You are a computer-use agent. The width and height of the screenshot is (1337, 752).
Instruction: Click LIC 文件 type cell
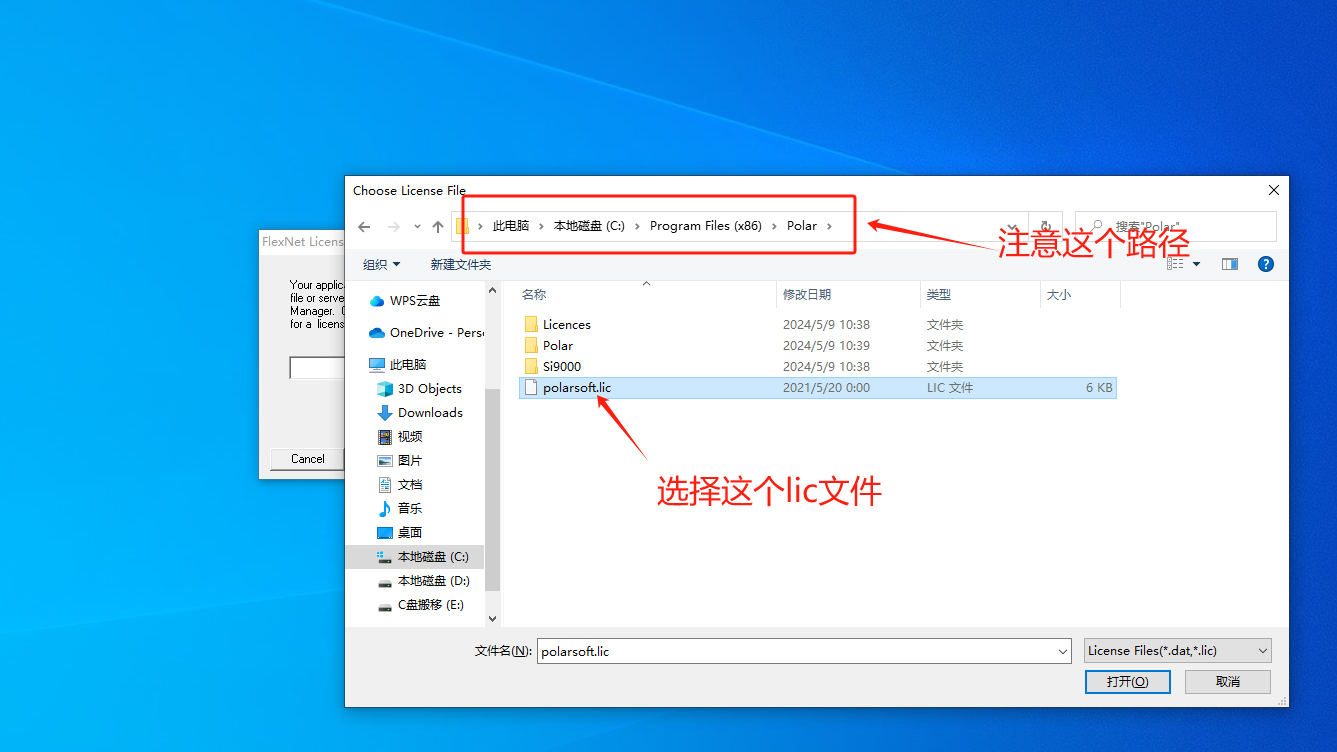pos(950,388)
